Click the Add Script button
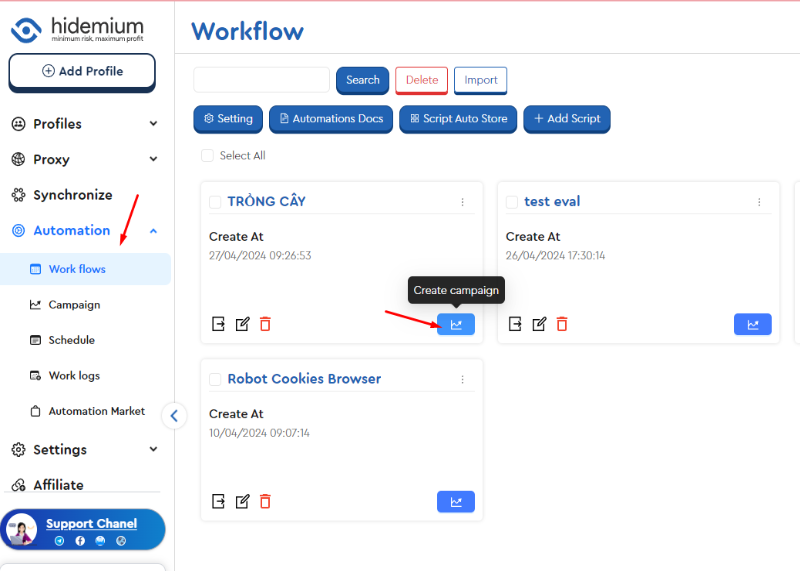This screenshot has width=800, height=571. point(566,119)
